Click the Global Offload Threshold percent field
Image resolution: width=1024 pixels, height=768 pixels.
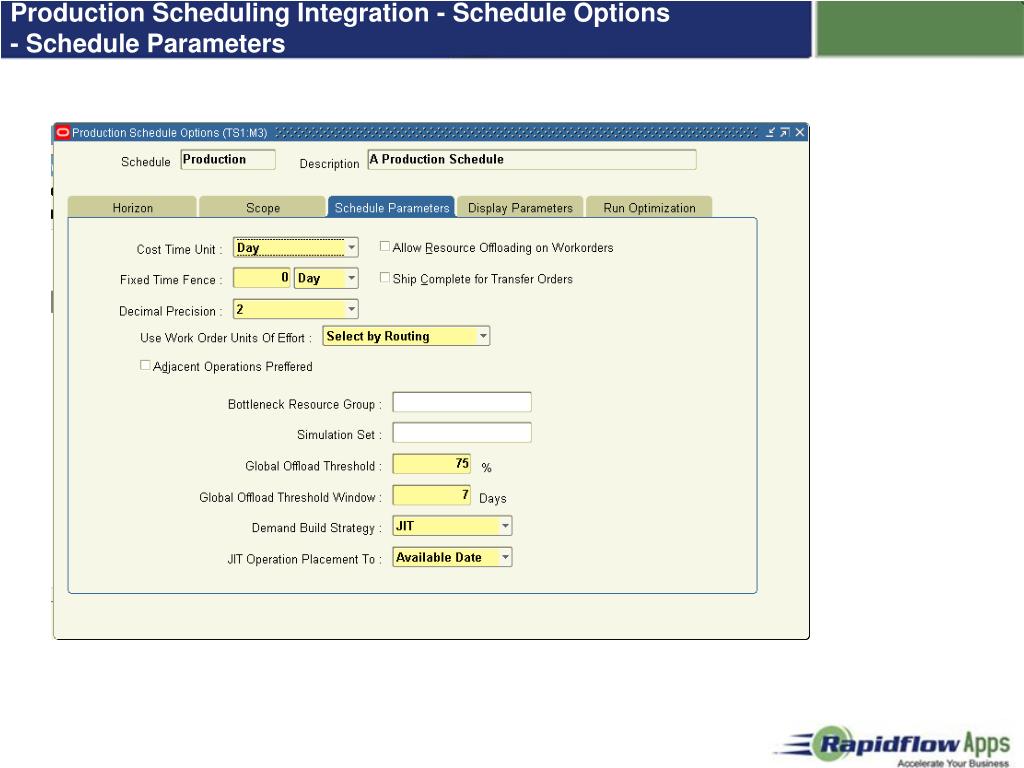432,464
